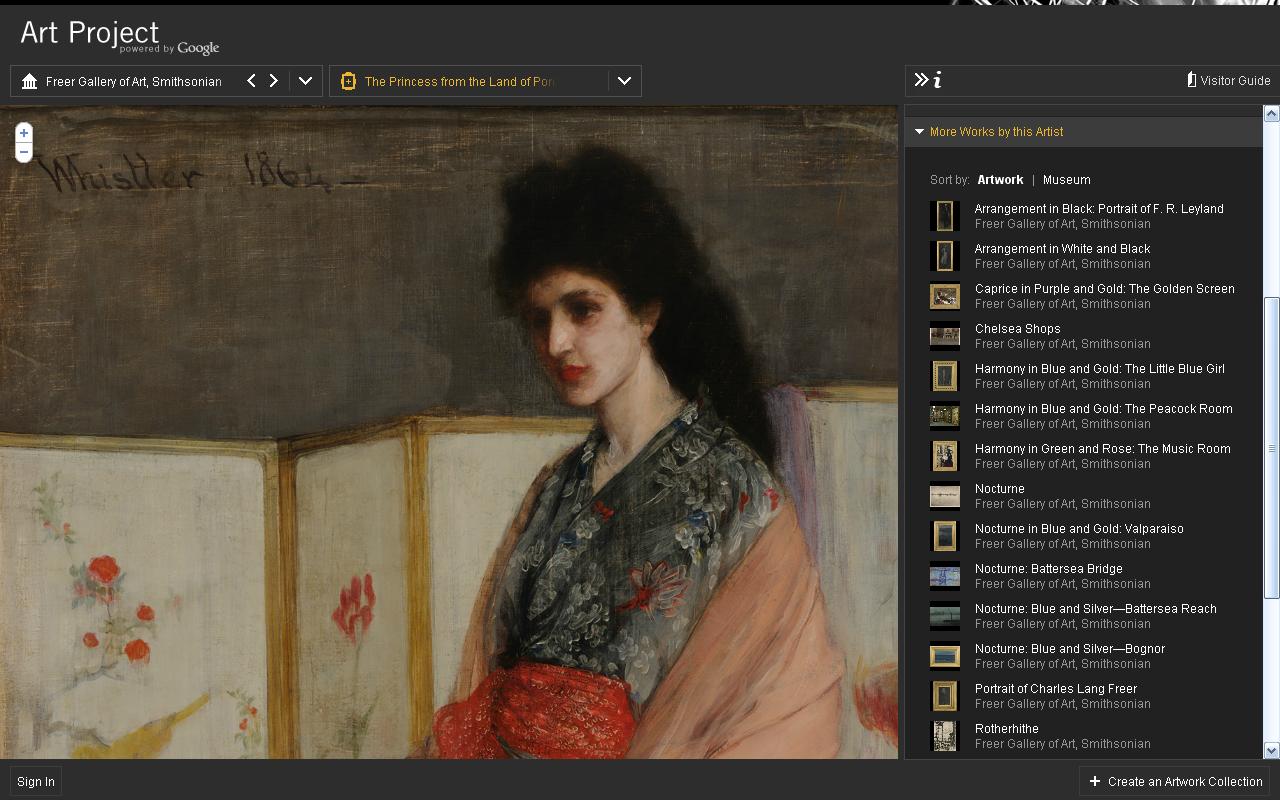
Task: Zoom out of the painting
Action: [x=24, y=152]
